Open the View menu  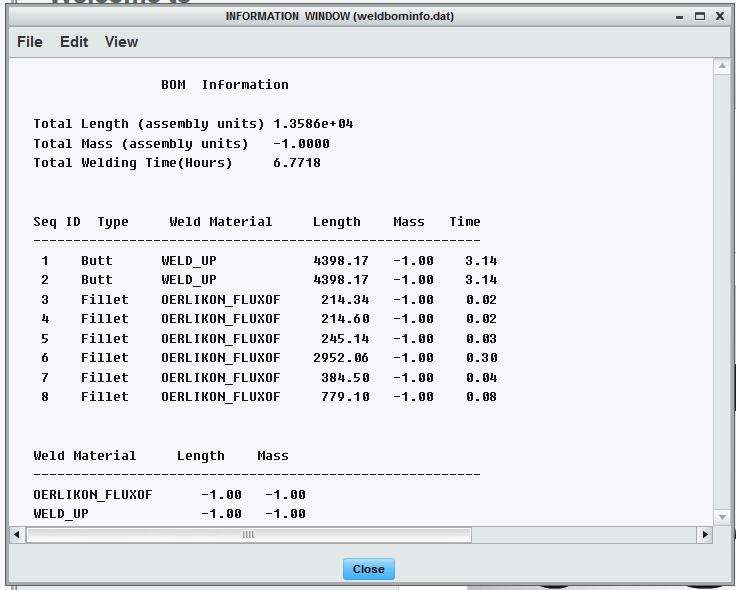121,42
